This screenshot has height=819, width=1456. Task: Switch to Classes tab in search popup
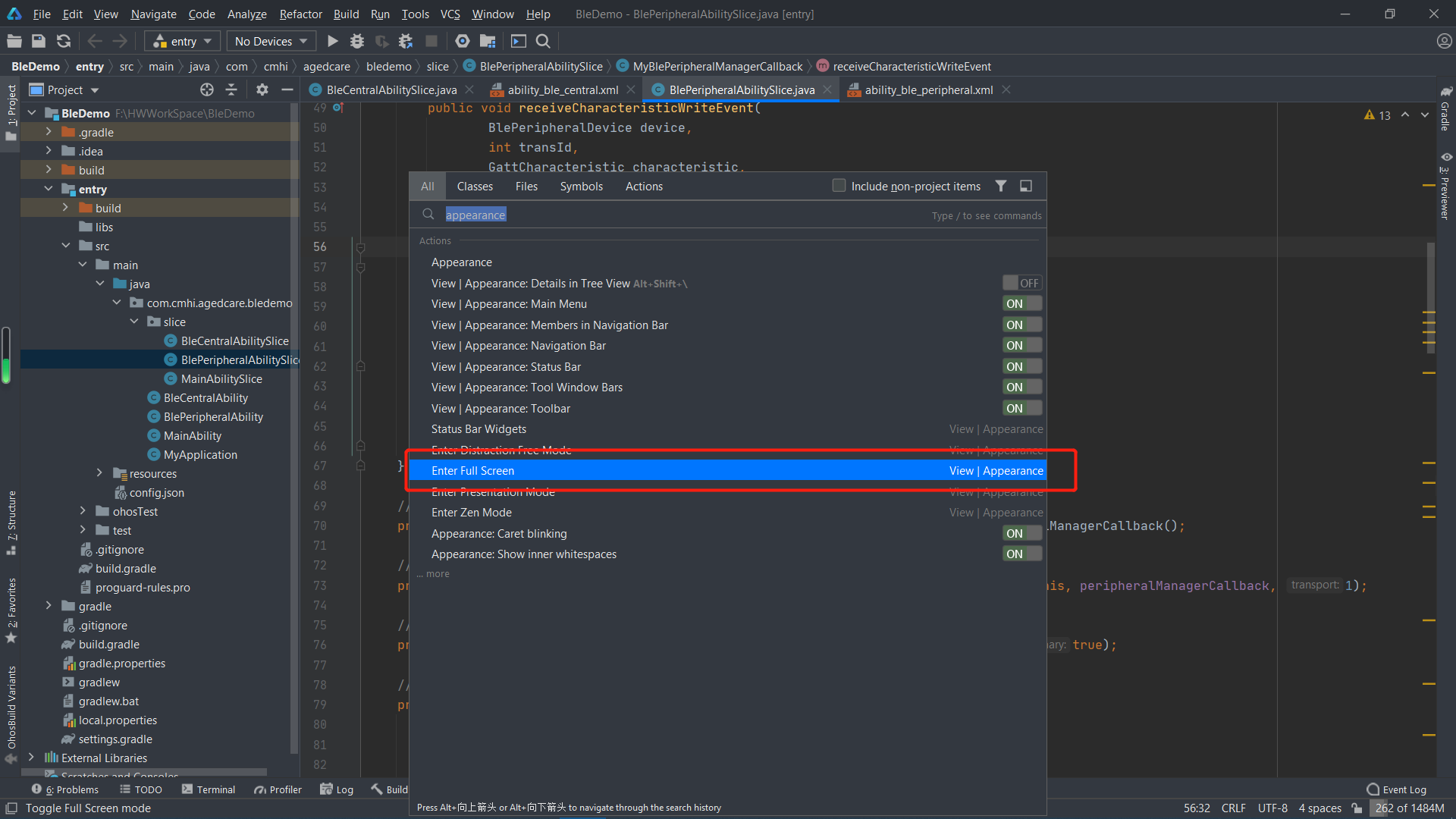click(x=475, y=186)
